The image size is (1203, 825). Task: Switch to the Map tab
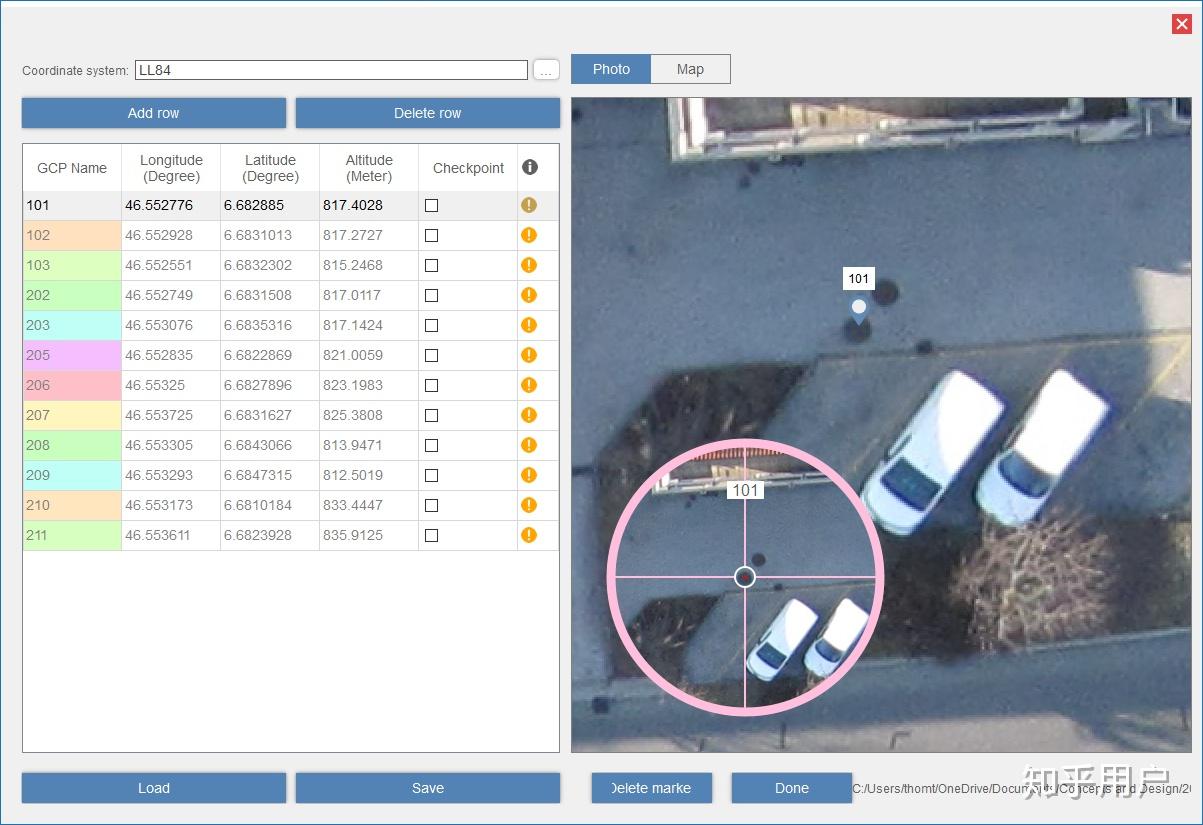coord(690,69)
